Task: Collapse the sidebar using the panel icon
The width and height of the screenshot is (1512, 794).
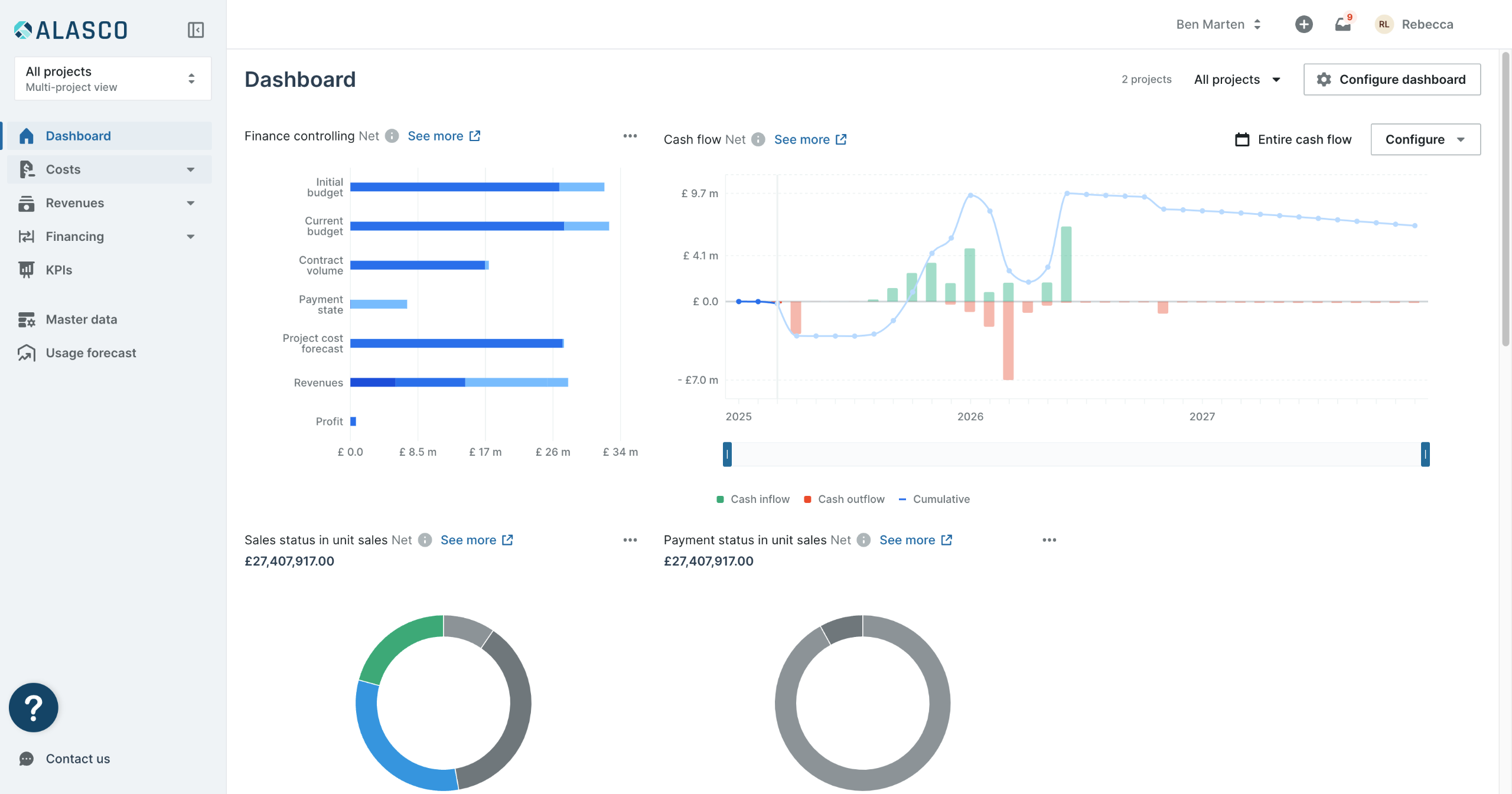Action: pos(195,29)
